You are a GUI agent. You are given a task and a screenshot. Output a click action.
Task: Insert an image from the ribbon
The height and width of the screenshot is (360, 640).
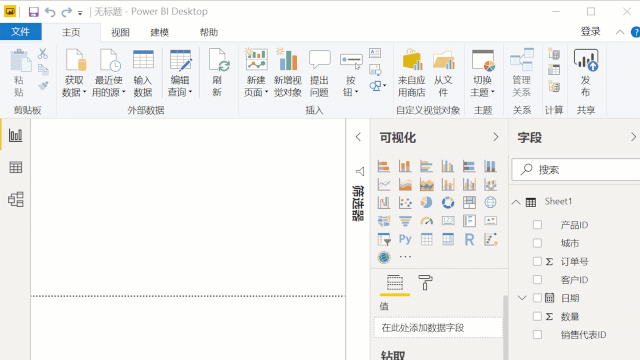point(375,70)
